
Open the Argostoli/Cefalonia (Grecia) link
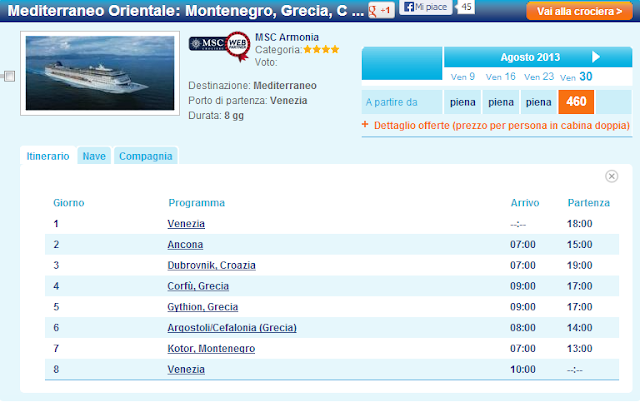[232, 328]
